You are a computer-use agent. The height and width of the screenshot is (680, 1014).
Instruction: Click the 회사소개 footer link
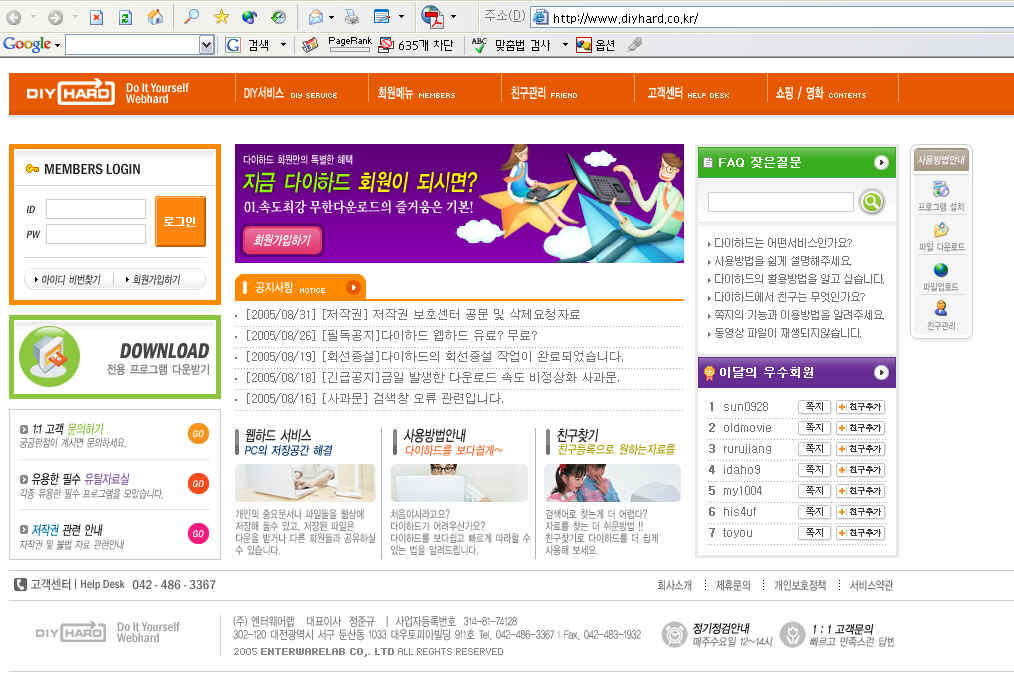[674, 585]
